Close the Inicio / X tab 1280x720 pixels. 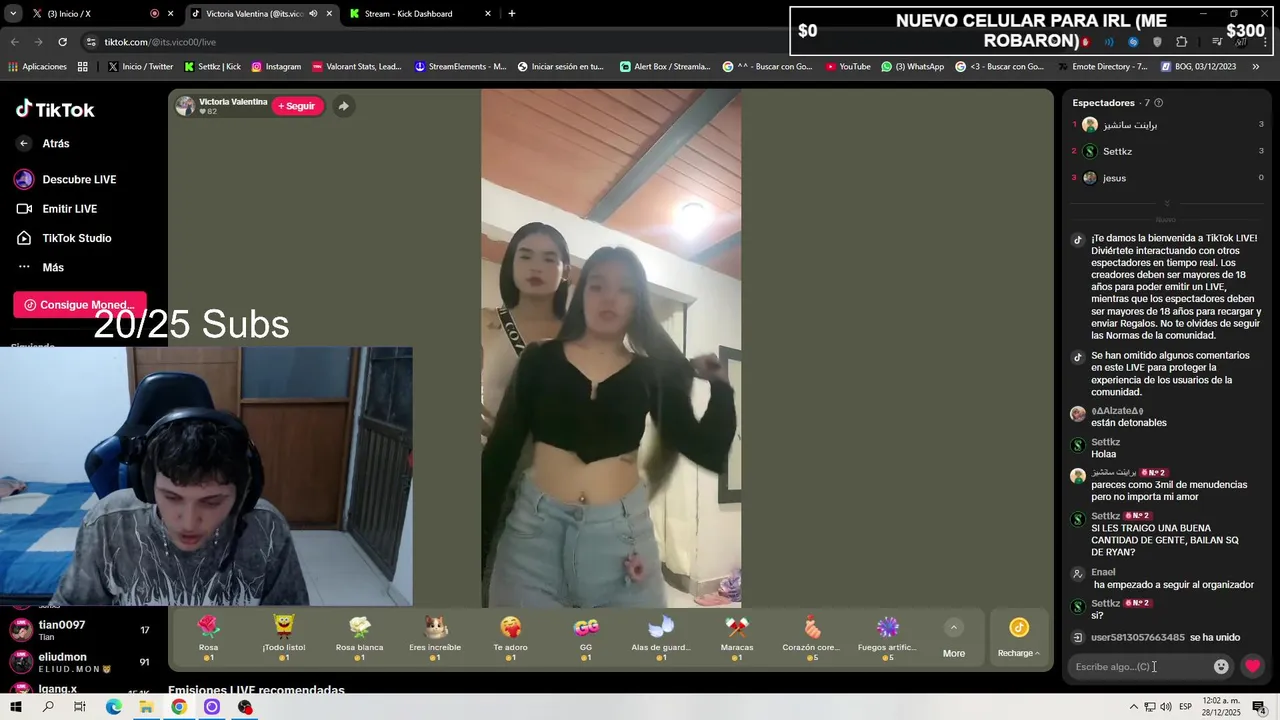point(171,14)
